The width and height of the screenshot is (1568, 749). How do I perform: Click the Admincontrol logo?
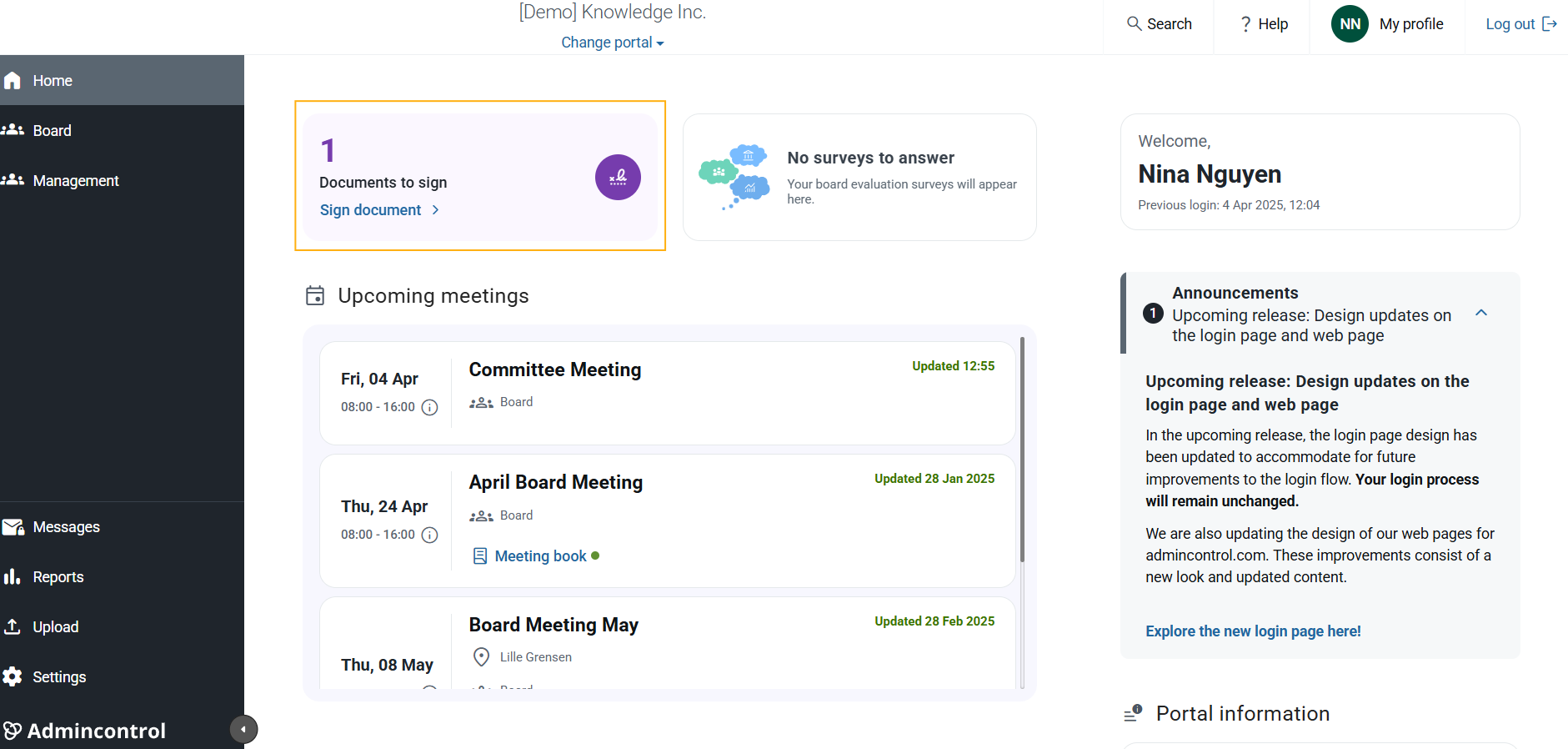click(x=84, y=731)
